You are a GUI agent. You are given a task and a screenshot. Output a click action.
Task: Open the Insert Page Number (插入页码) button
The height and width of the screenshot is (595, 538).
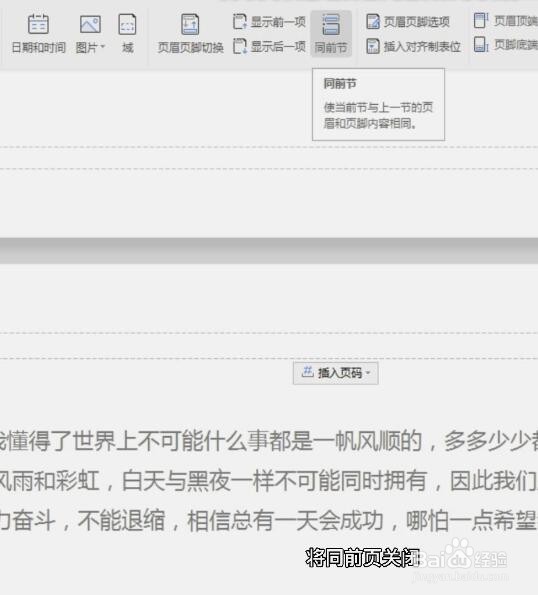(335, 373)
